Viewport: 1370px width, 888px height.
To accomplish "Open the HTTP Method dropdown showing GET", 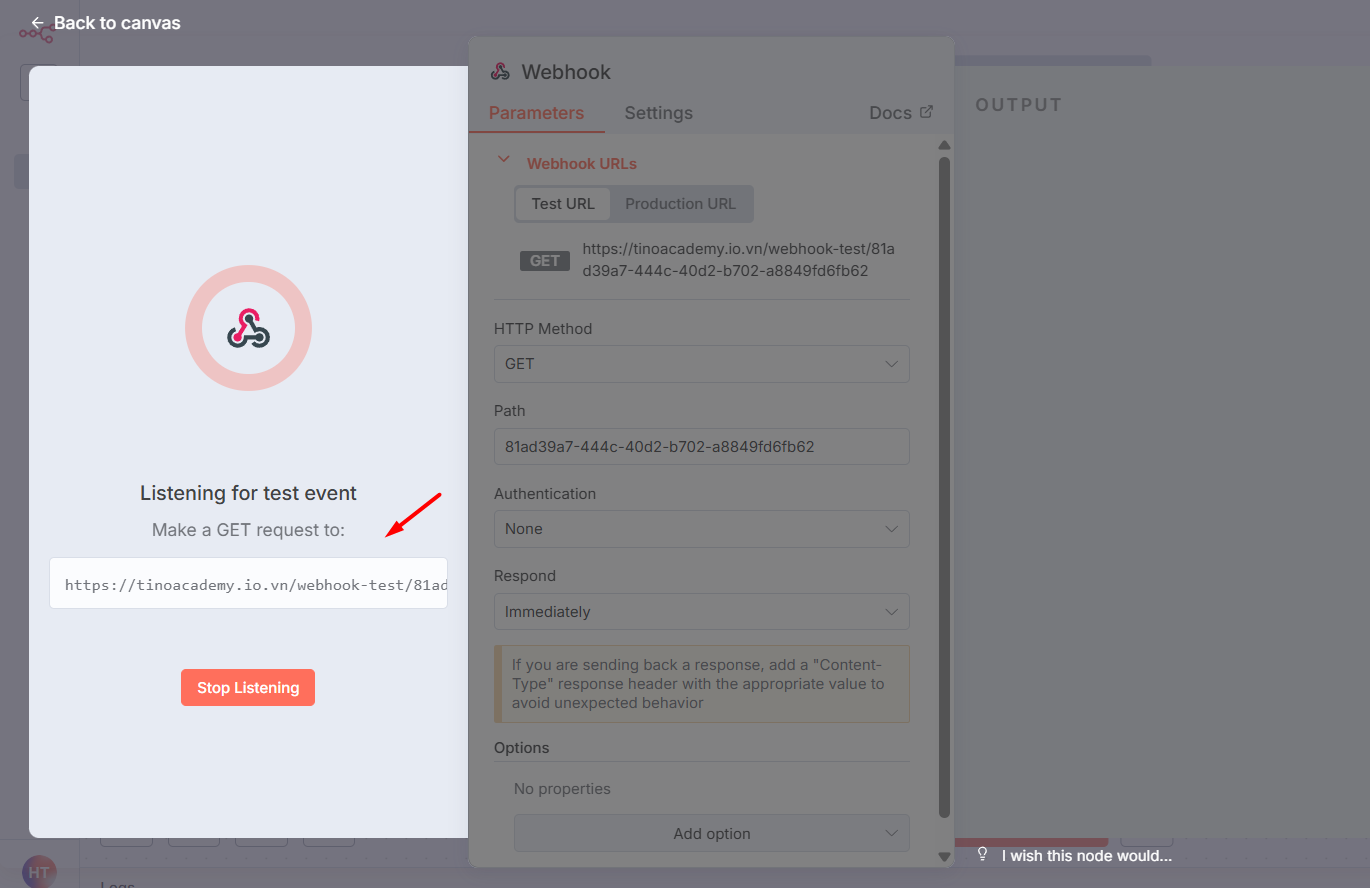I will click(701, 364).
